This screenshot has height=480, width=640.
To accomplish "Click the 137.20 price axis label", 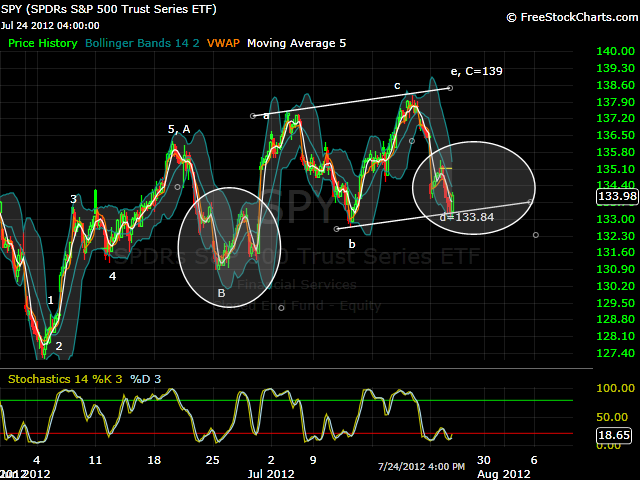I will pyautogui.click(x=616, y=118).
